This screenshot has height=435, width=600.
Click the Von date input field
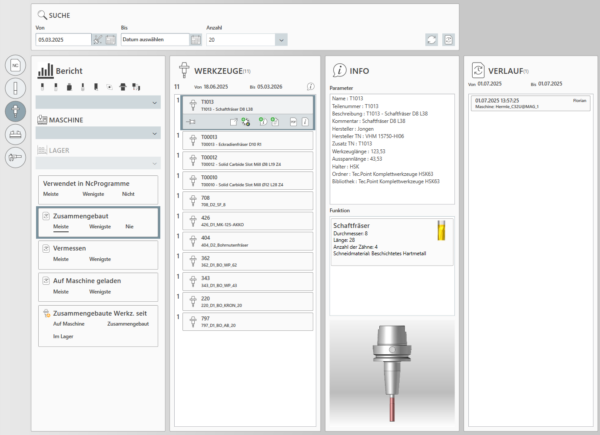point(65,40)
